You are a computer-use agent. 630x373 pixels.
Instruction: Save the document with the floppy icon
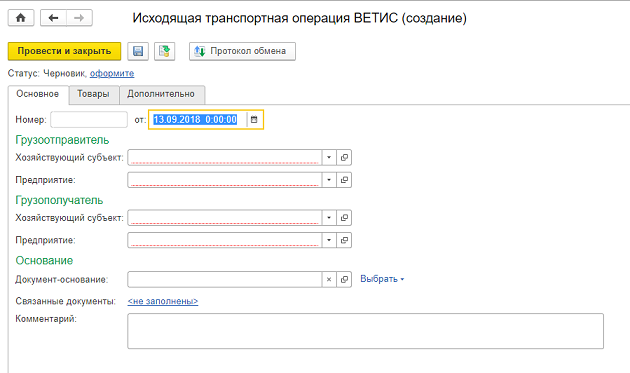click(138, 51)
